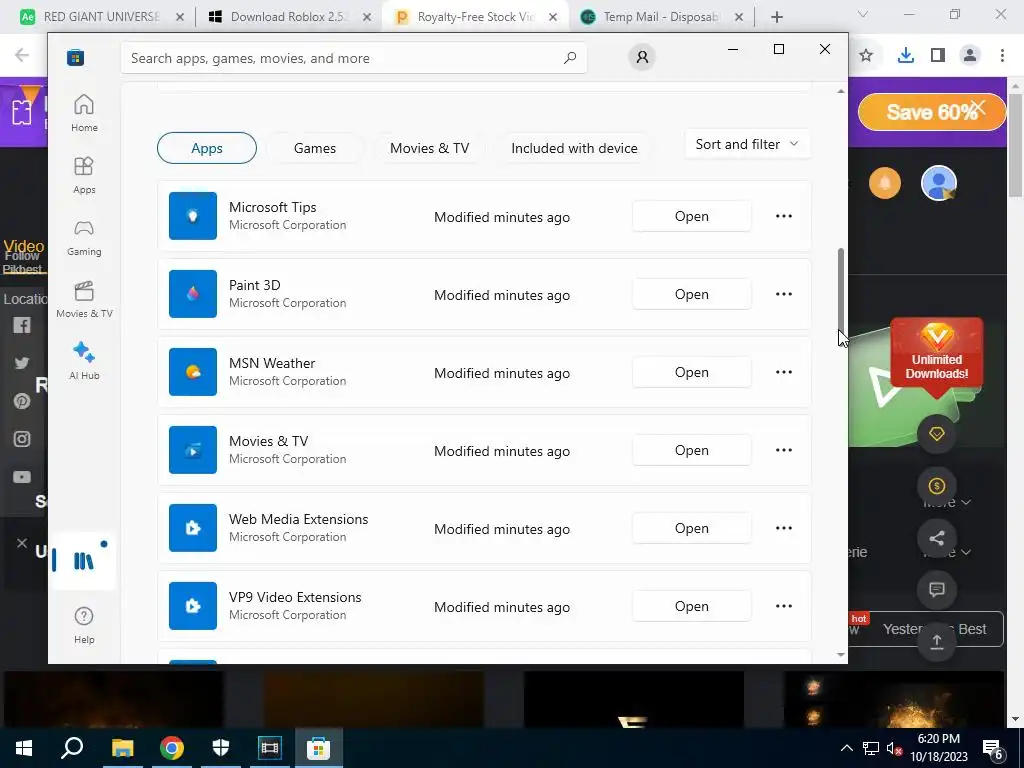Open Chrome tab search chevron
The height and width of the screenshot is (768, 1024).
[863, 14]
